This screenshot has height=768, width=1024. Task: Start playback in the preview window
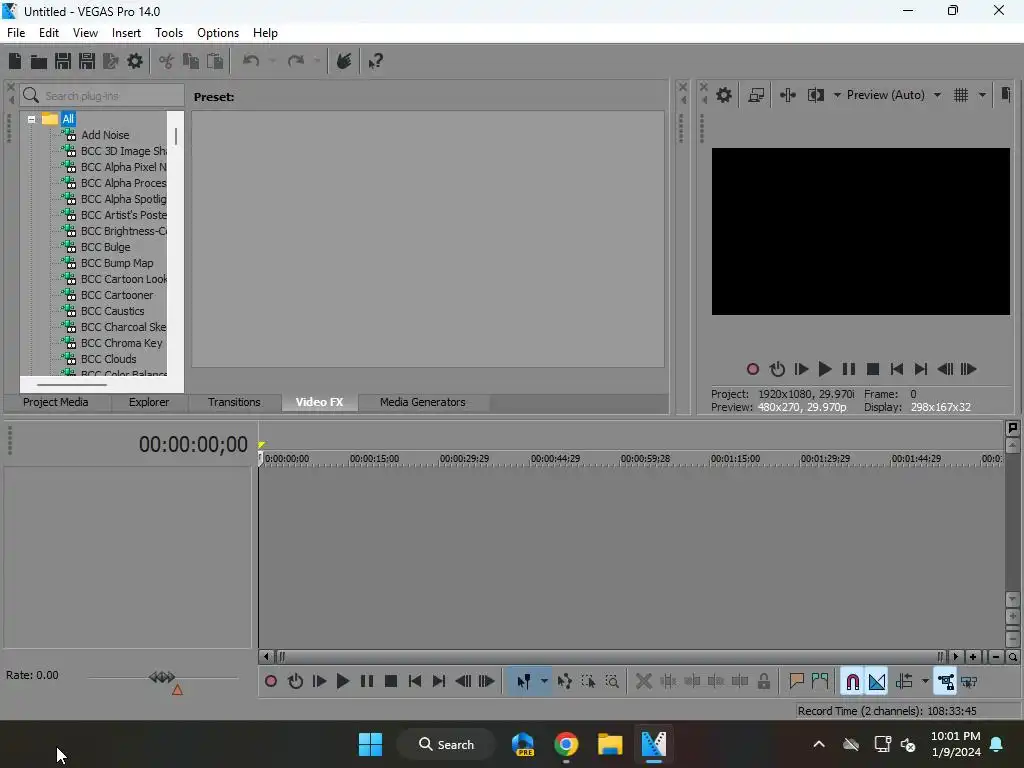point(825,370)
